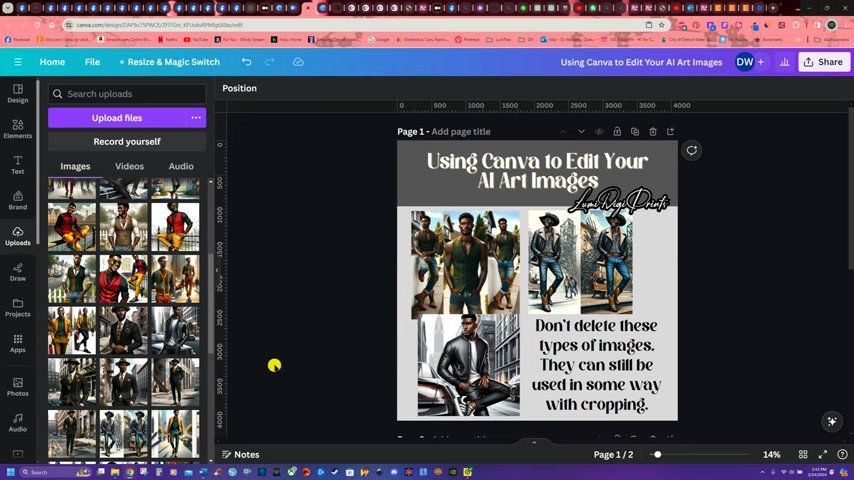Open the Position panel option
This screenshot has height=480, width=854.
tap(239, 88)
